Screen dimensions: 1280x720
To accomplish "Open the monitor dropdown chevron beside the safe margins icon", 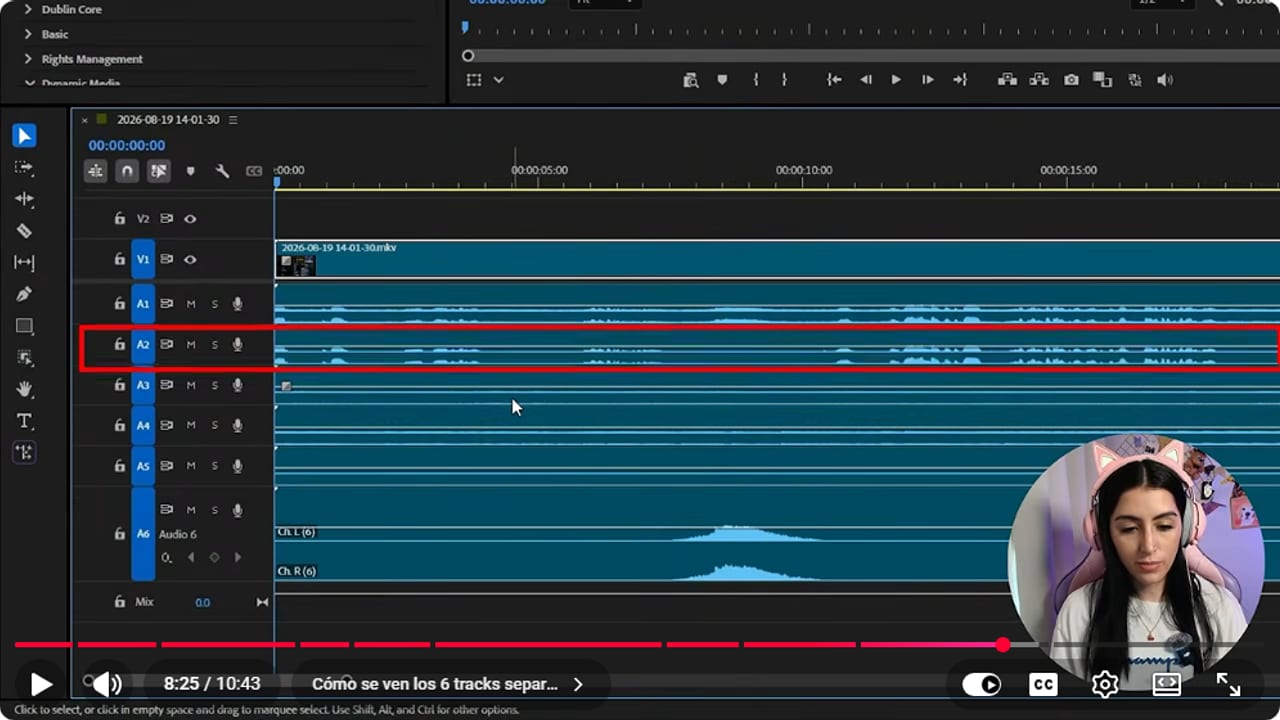I will [x=498, y=80].
